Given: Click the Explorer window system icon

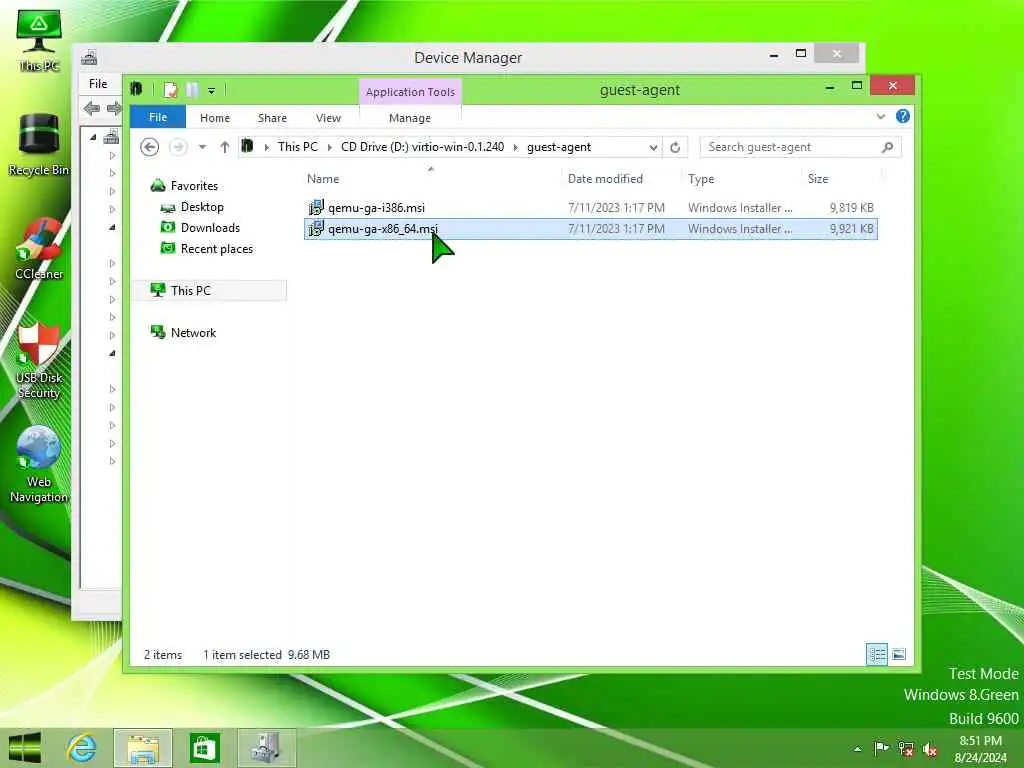Looking at the screenshot, I should pyautogui.click(x=136, y=89).
